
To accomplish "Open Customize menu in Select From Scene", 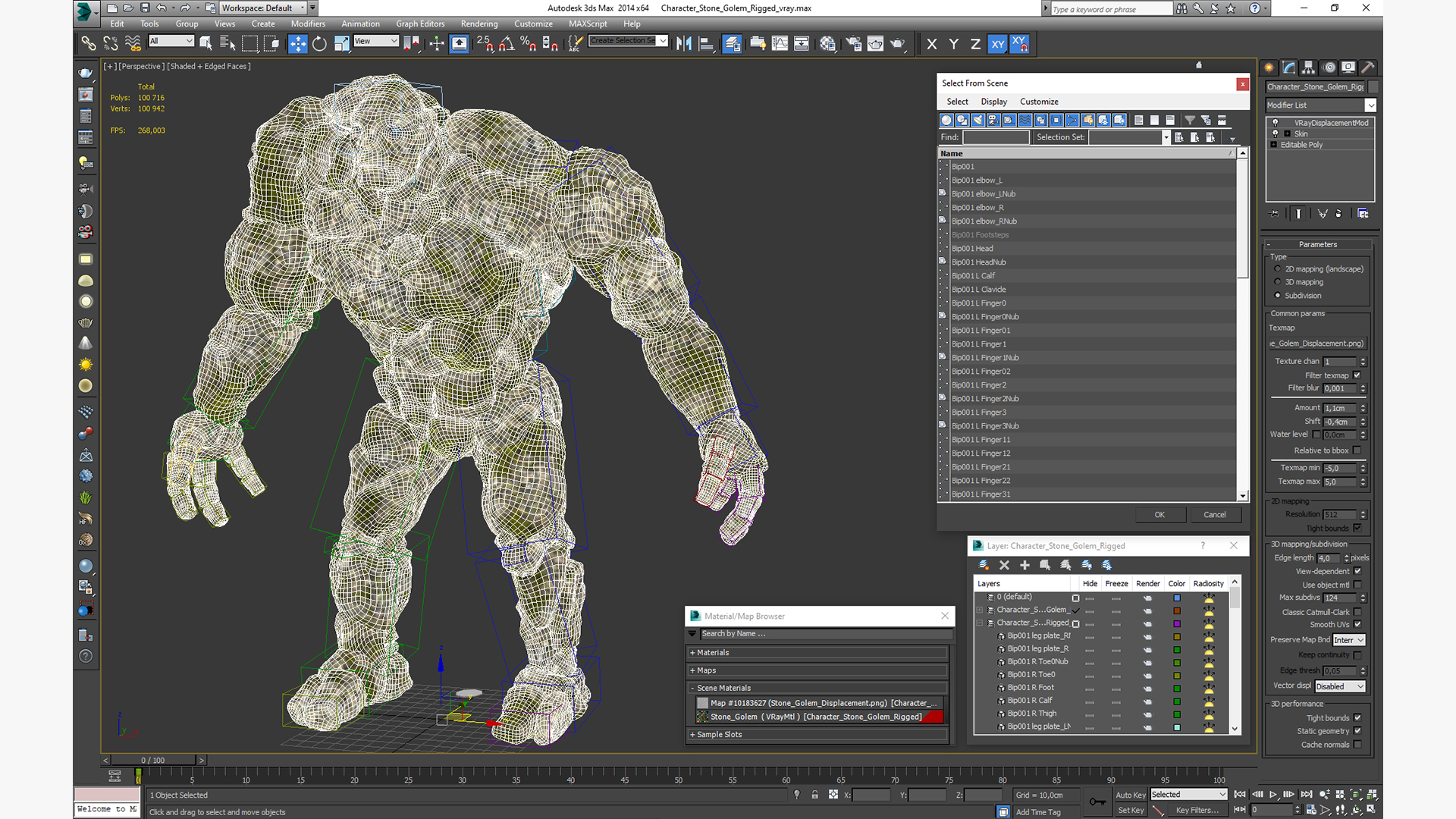I will [x=1039, y=102].
